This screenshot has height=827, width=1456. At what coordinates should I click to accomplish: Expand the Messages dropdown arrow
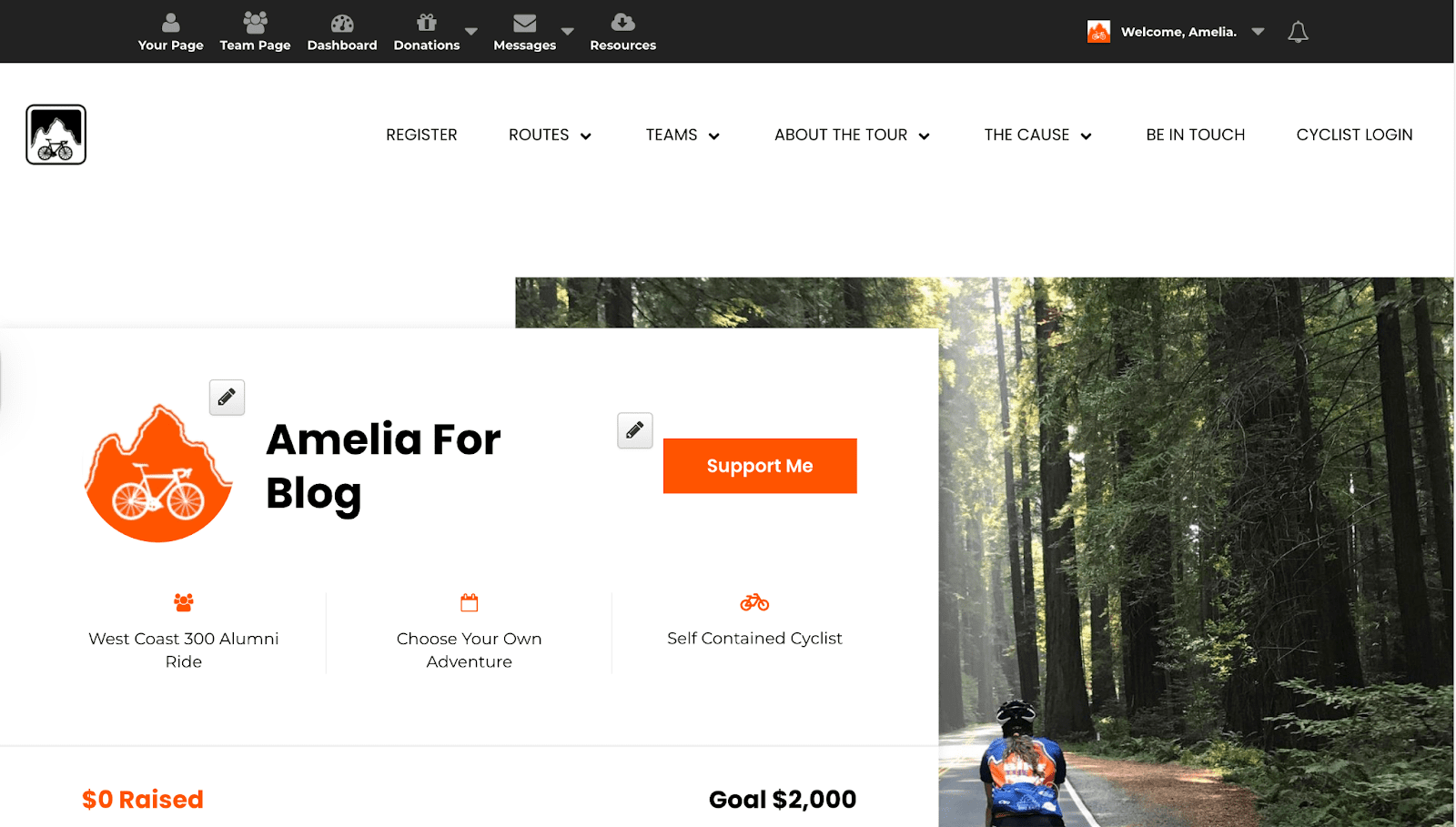coord(568,31)
